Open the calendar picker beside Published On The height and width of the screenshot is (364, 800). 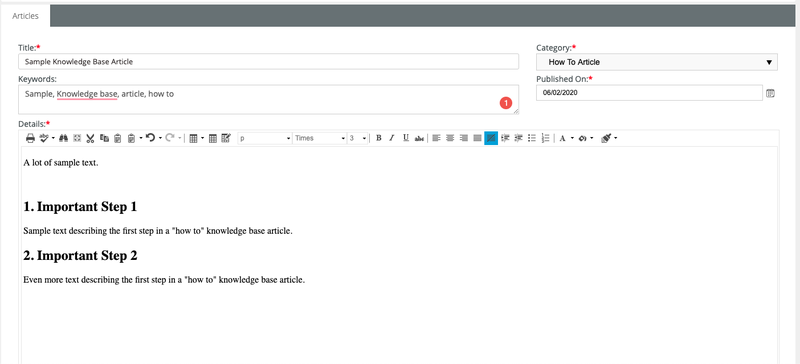tap(770, 93)
